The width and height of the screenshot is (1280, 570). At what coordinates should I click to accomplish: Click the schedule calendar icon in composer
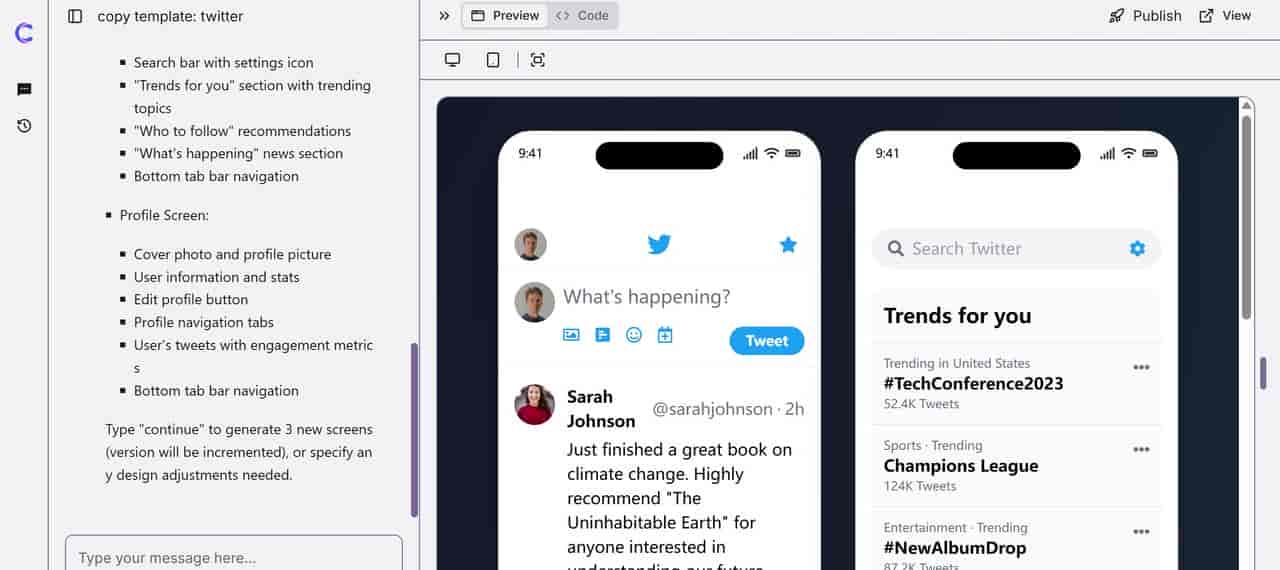665,335
